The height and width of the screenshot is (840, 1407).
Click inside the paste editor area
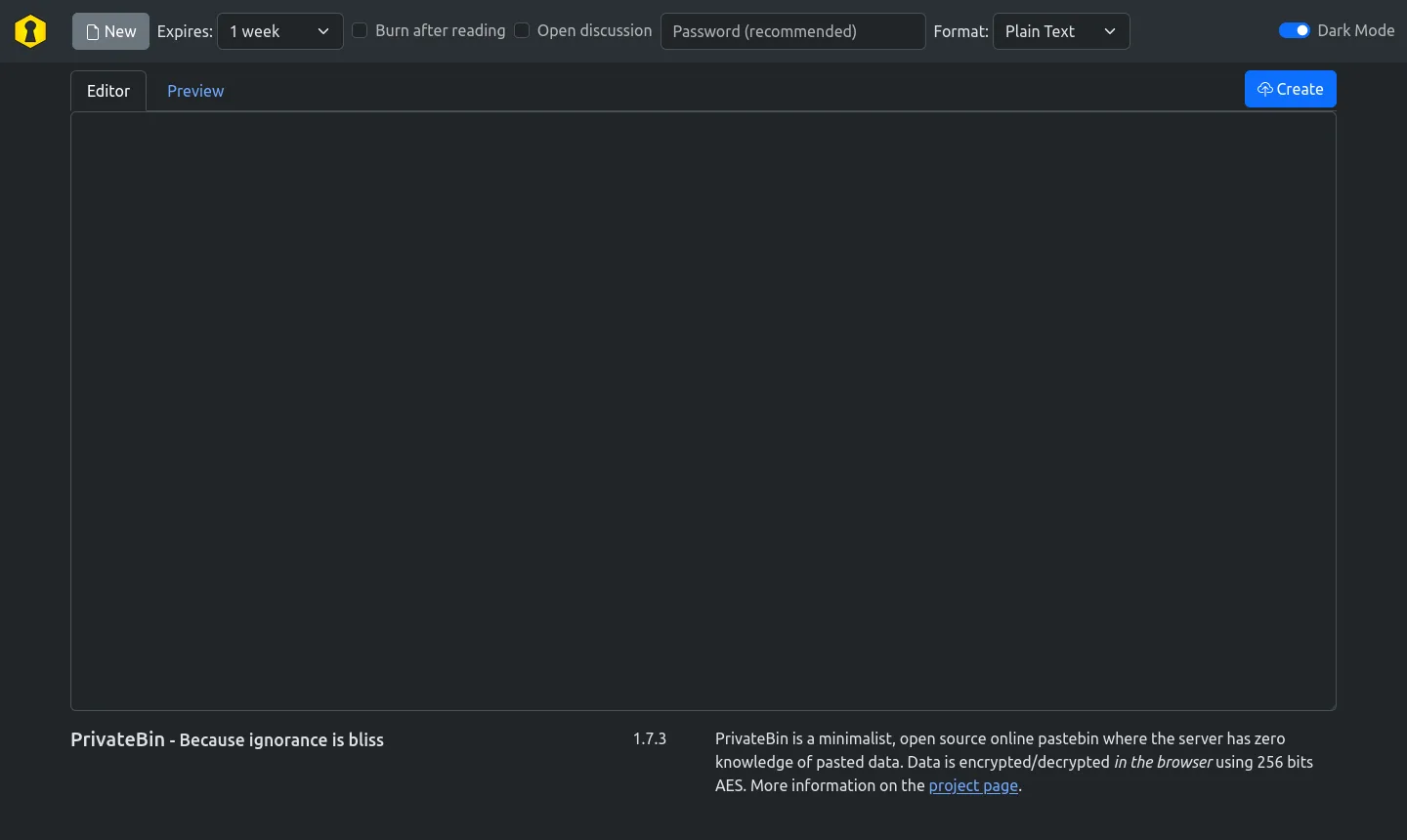pyautogui.click(x=702, y=410)
